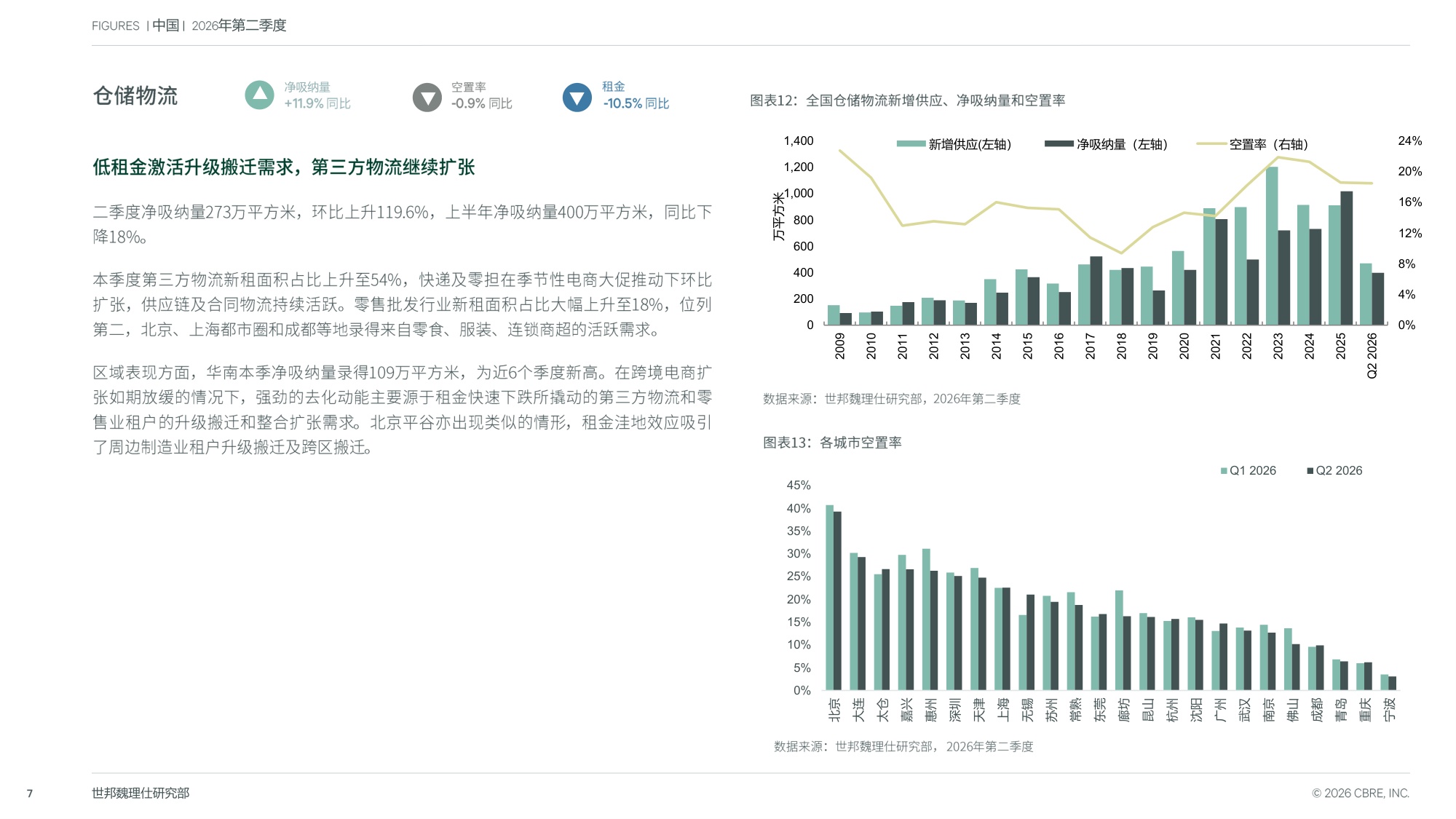Click chart title 图表13：各城市空置率
This screenshot has height=819, width=1456.
pyautogui.click(x=832, y=443)
